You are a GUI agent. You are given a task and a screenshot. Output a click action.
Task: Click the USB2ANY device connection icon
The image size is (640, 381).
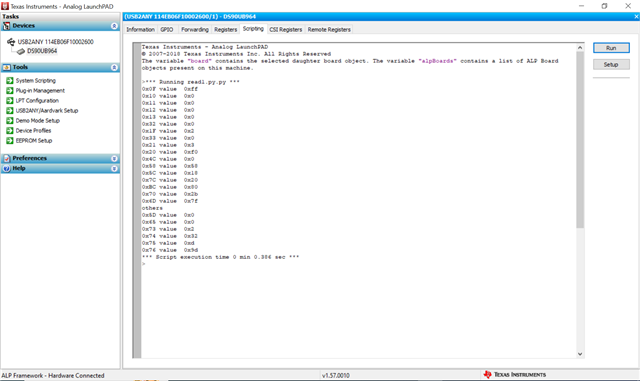(11, 42)
